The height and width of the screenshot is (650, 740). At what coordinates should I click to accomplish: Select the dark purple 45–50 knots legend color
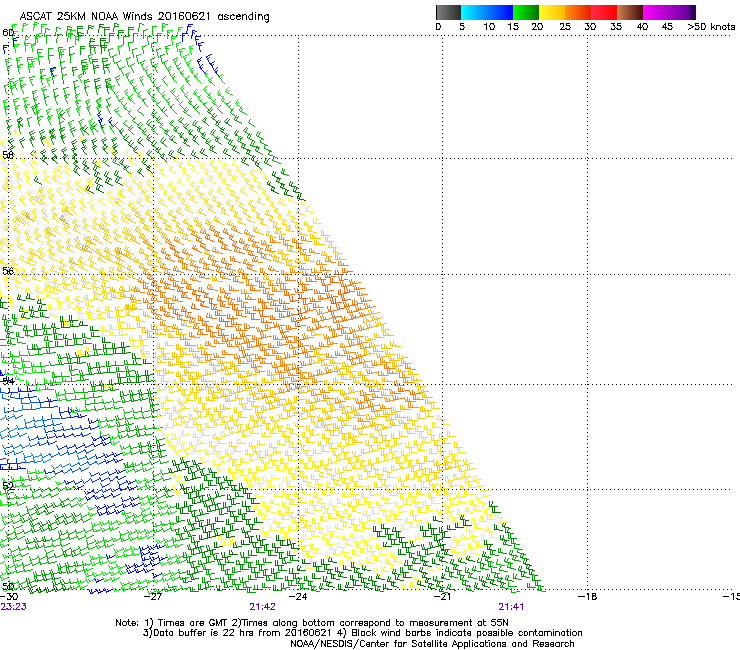(x=682, y=12)
